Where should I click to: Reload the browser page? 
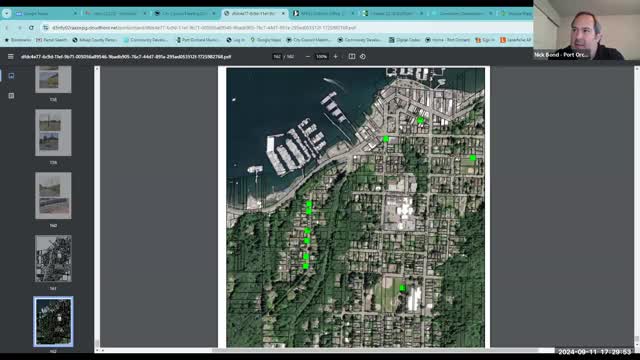(x=31, y=27)
